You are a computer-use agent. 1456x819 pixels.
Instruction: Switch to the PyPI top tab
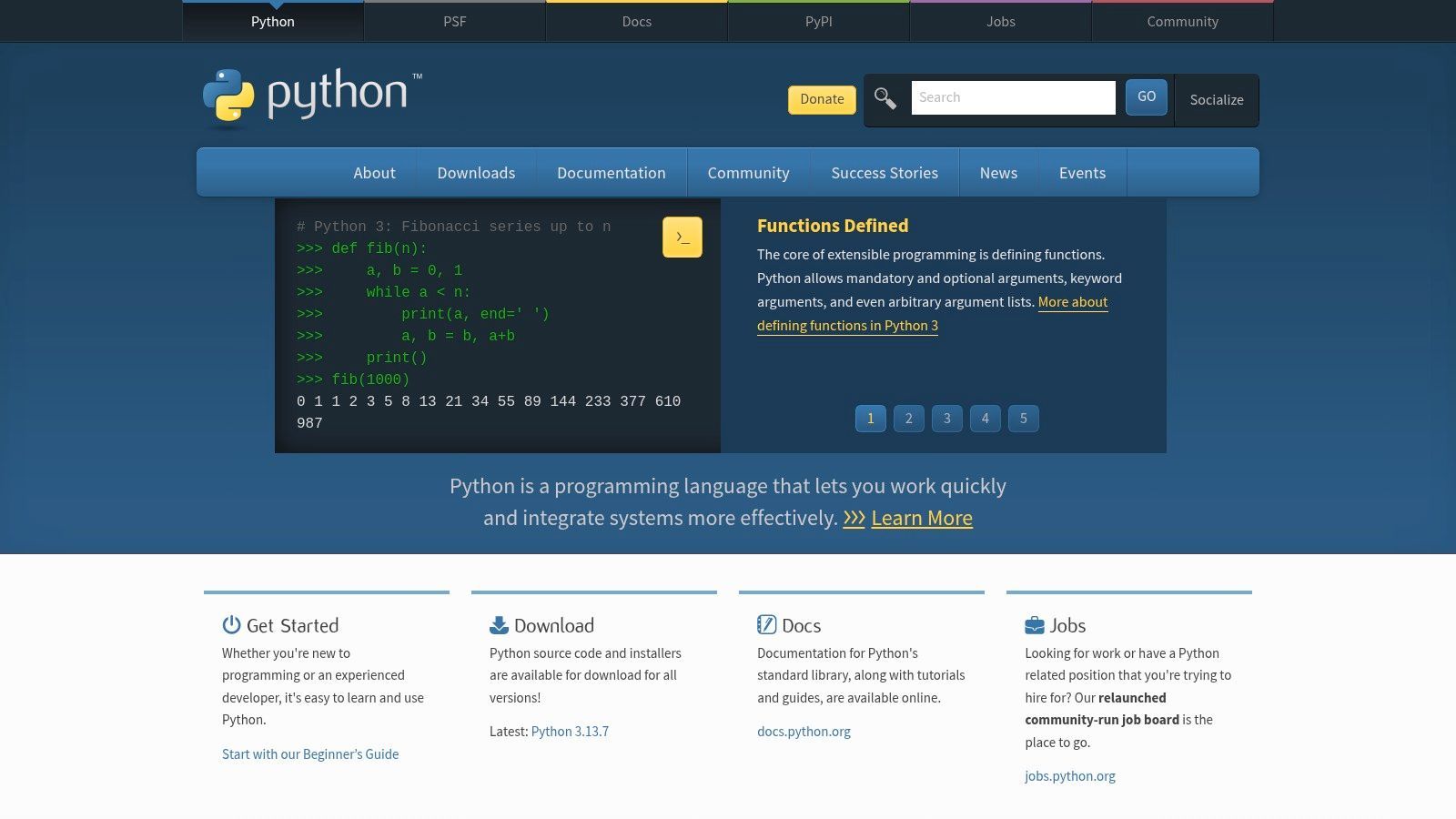(818, 22)
